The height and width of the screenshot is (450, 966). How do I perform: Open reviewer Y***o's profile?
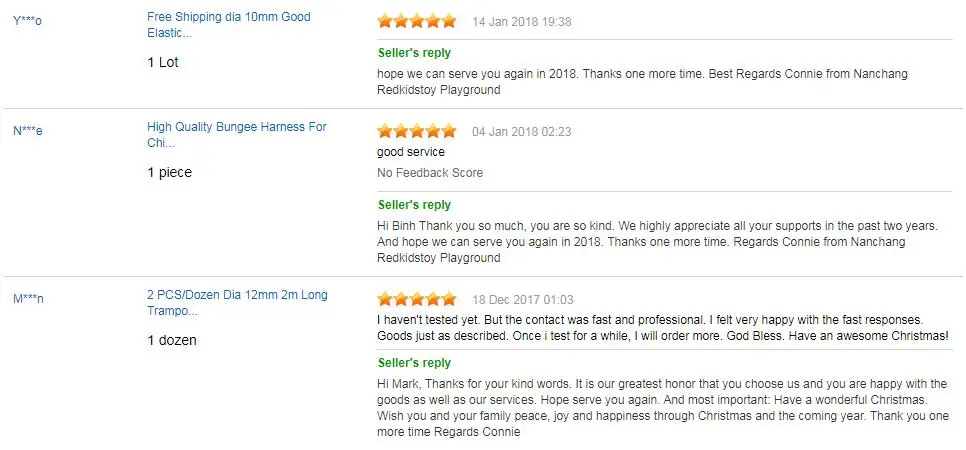[27, 21]
